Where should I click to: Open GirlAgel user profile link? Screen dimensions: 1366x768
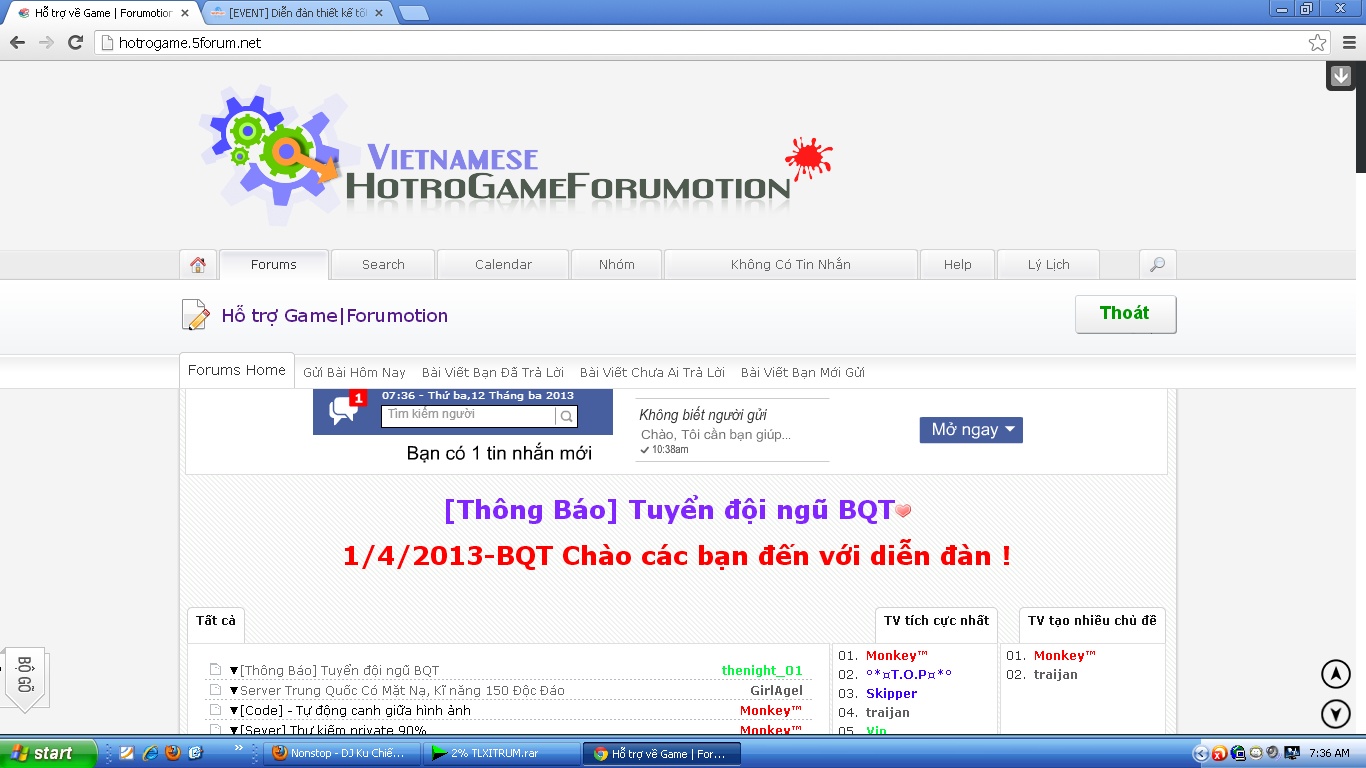(x=776, y=691)
